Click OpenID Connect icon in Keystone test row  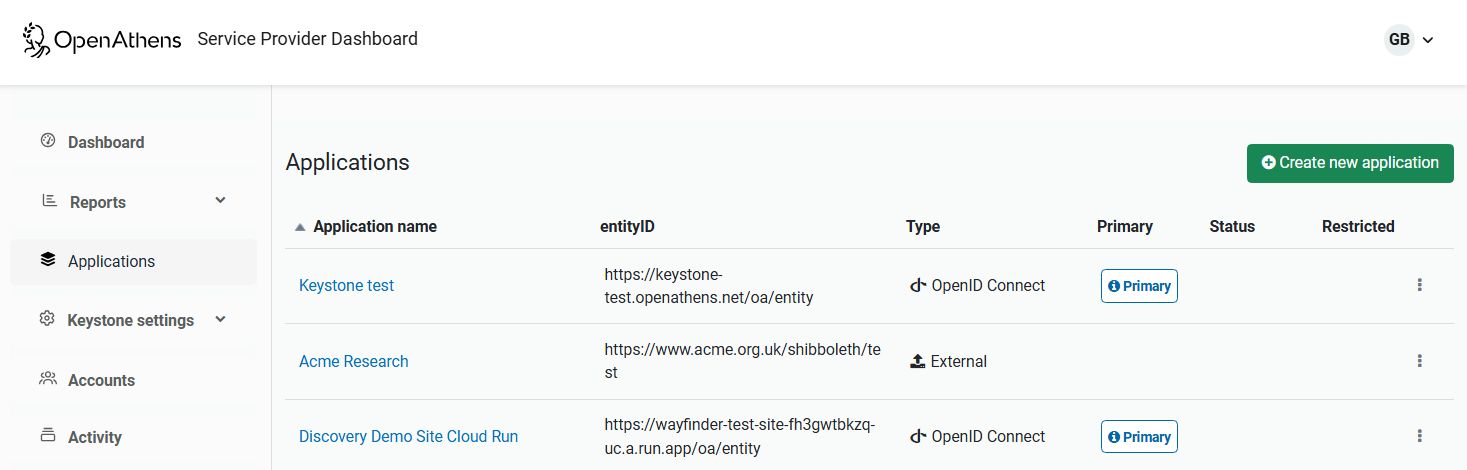coord(918,286)
